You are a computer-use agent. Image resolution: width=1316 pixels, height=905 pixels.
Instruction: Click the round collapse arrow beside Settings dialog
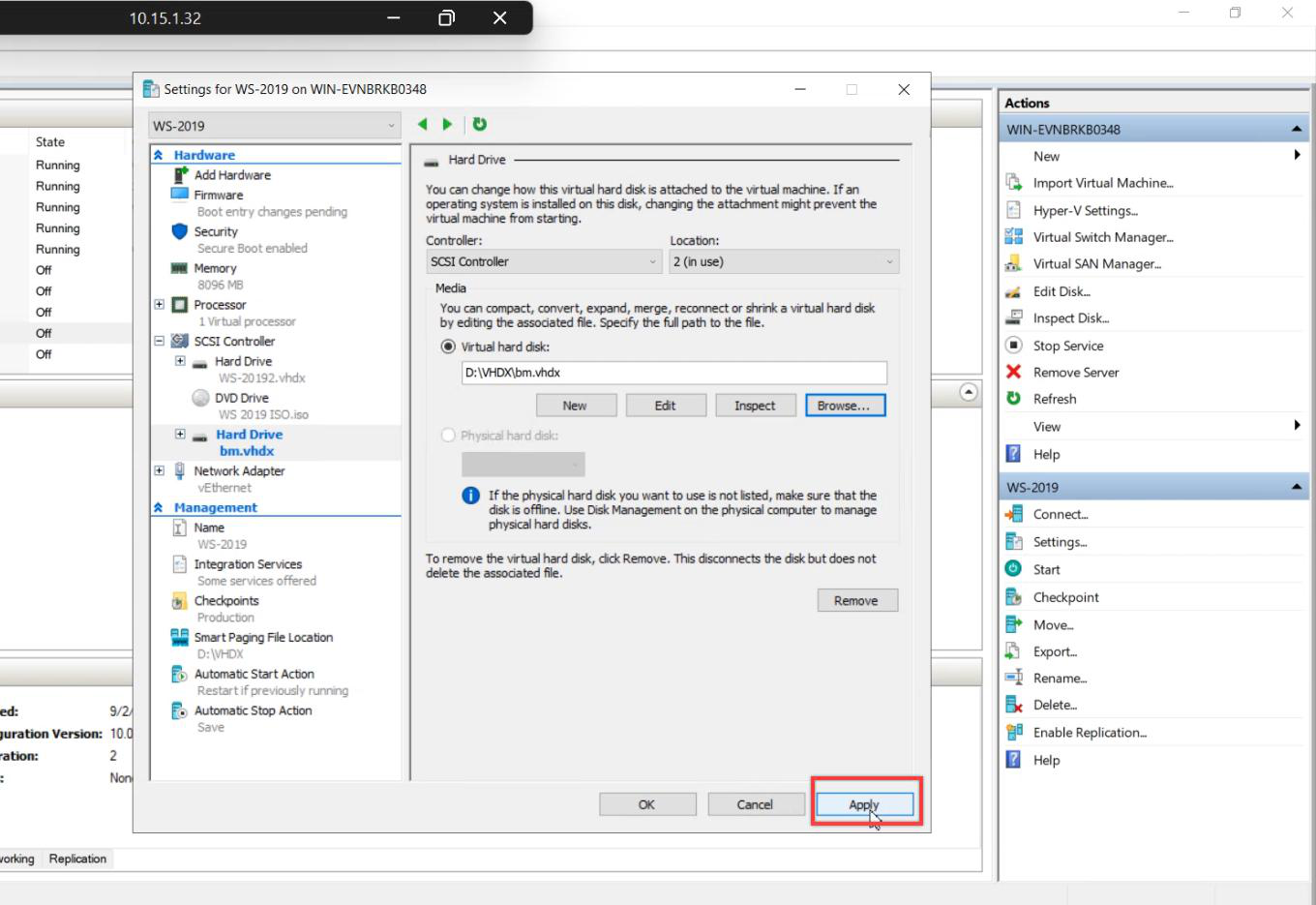coord(969,392)
